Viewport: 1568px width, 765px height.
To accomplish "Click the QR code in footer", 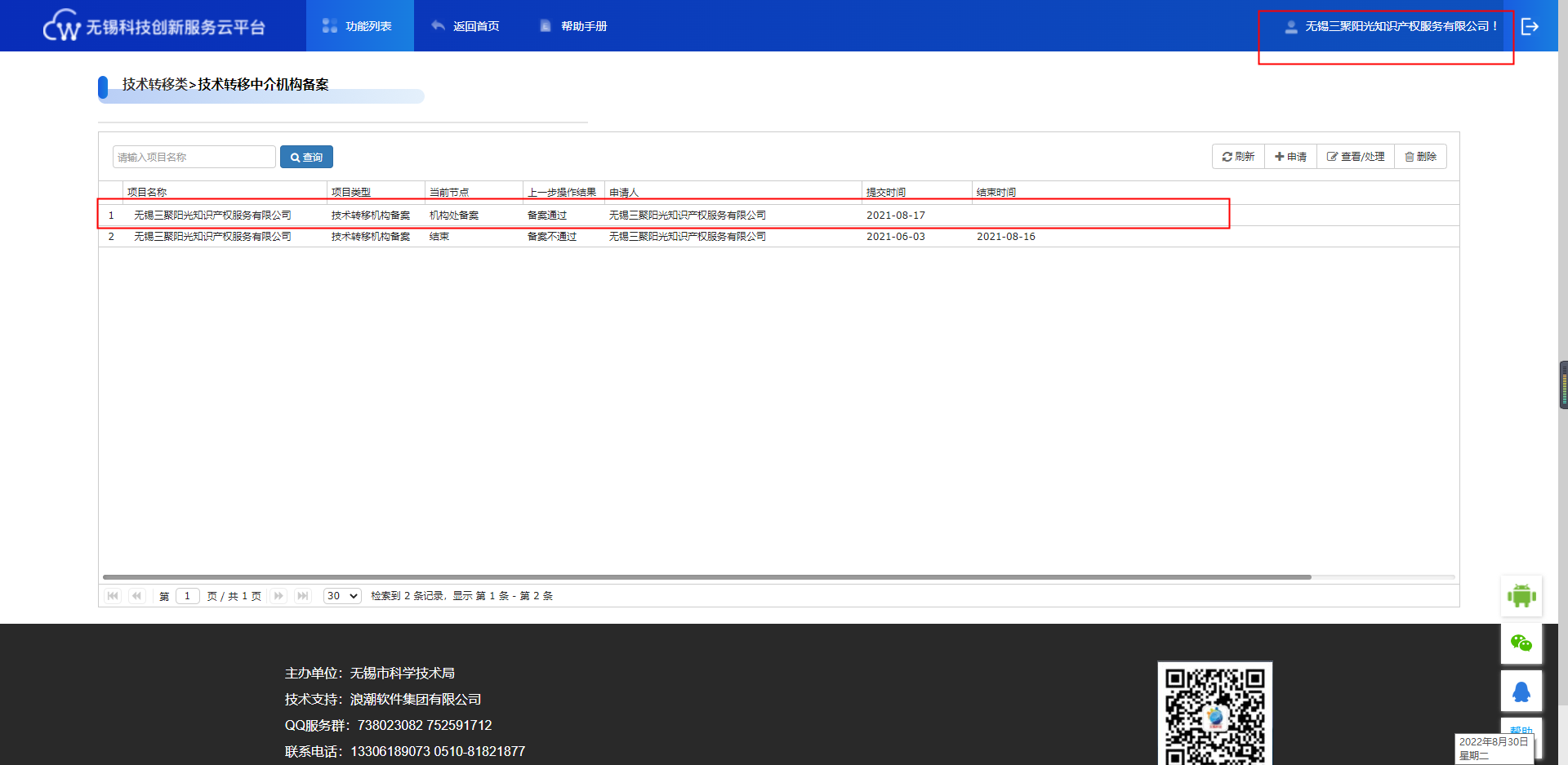I will tap(1215, 715).
